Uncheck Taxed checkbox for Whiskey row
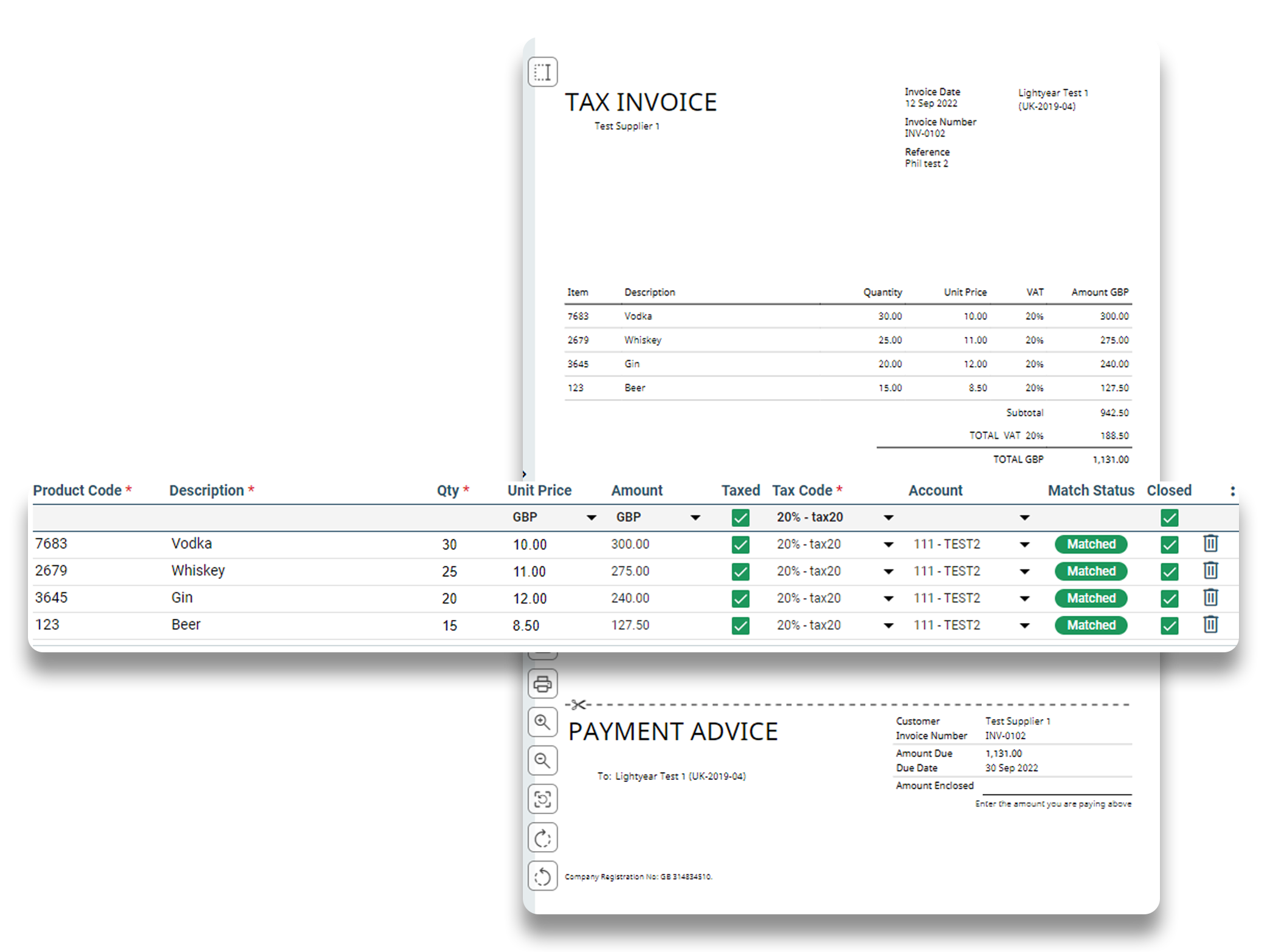The image size is (1270, 952). (740, 571)
